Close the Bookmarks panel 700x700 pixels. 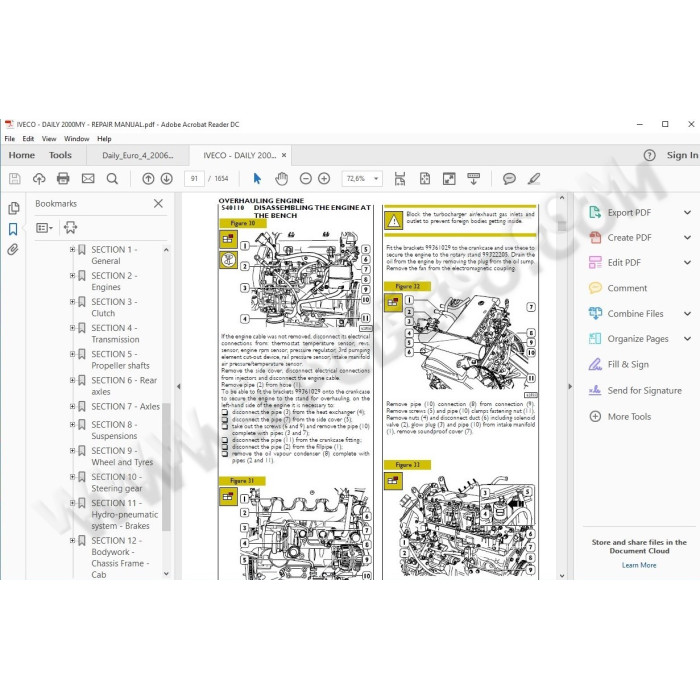tap(158, 204)
